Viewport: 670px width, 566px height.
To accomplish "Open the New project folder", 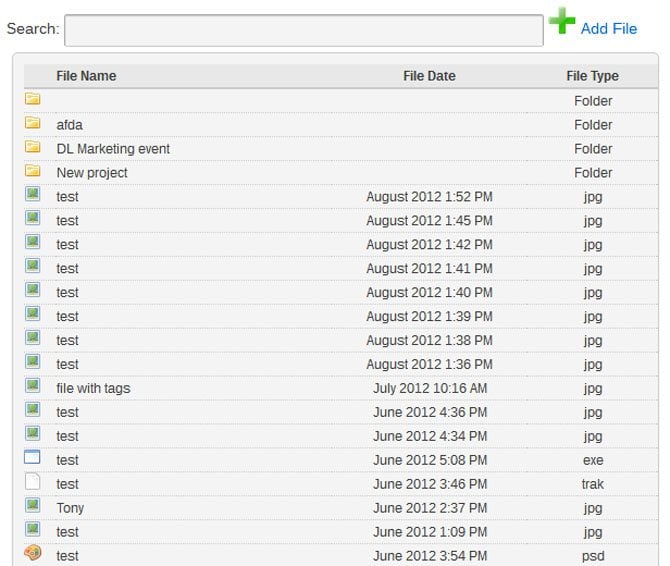I will [92, 173].
